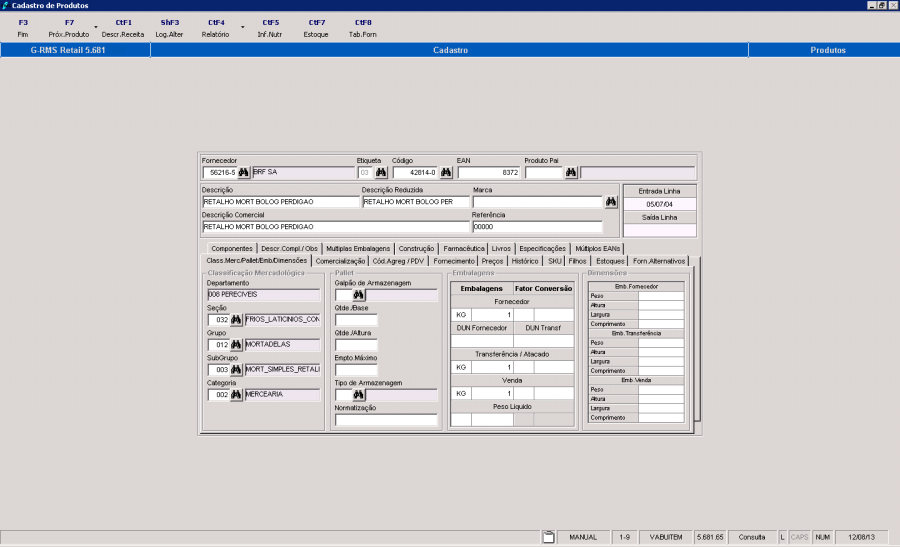Screen dimensions: 900x547
Task: Click the F7 Próx.Produto toolbar button
Action: [69, 28]
